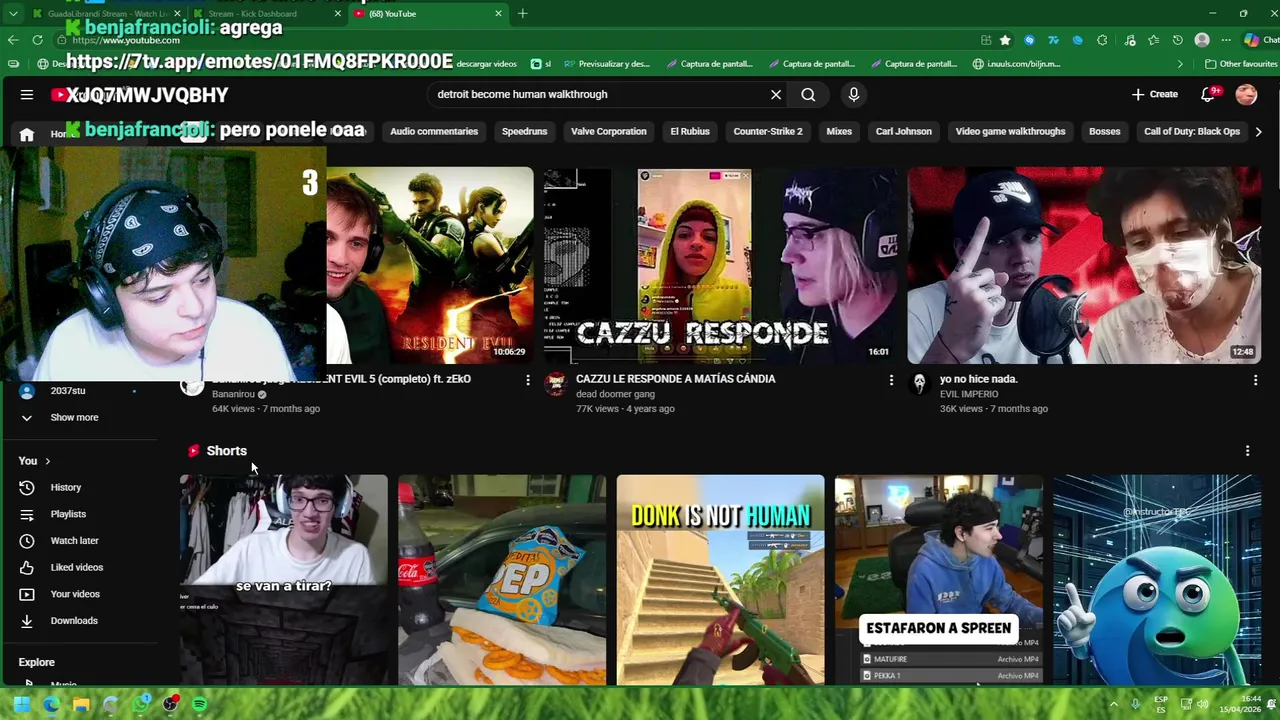1280x720 pixels.
Task: Select the 'Audio commentaries' chip
Action: (434, 131)
